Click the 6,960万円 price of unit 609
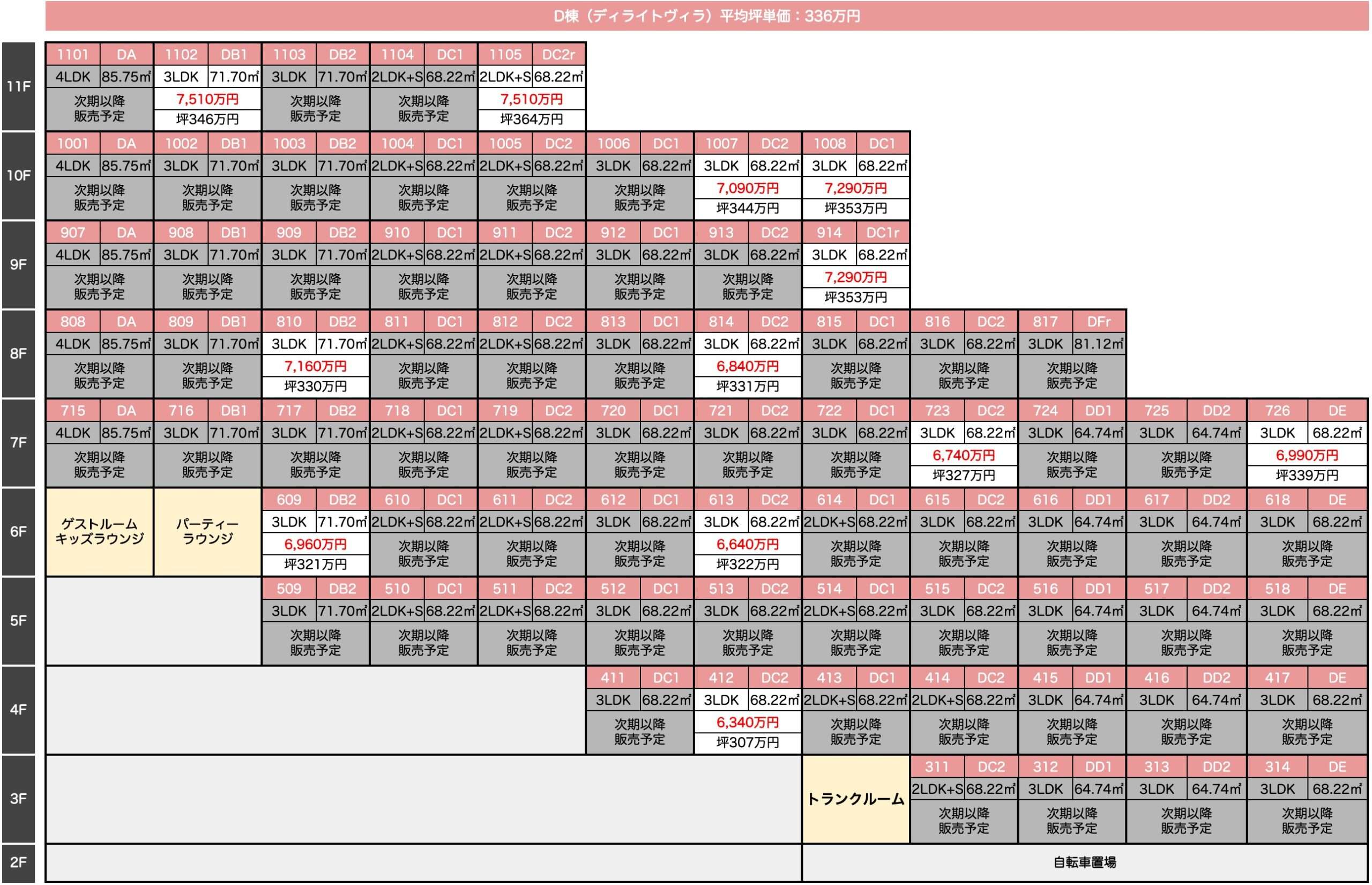Image resolution: width=1372 pixels, height=885 pixels. click(x=316, y=545)
